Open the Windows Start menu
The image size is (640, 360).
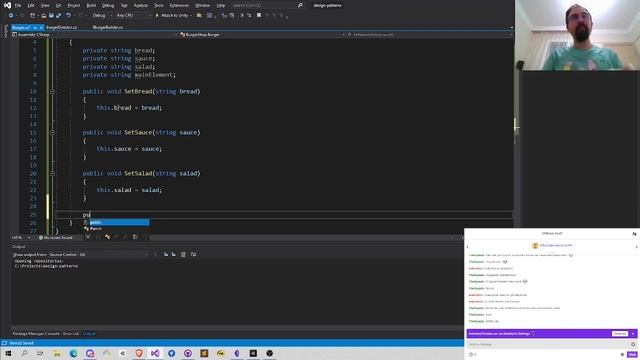point(8,353)
